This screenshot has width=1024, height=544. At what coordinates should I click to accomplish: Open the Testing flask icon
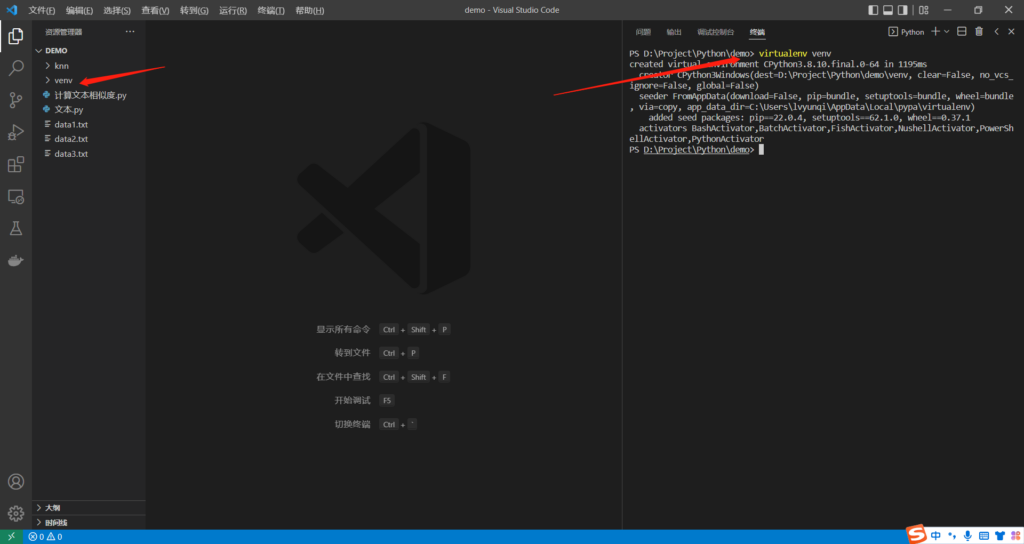16,229
